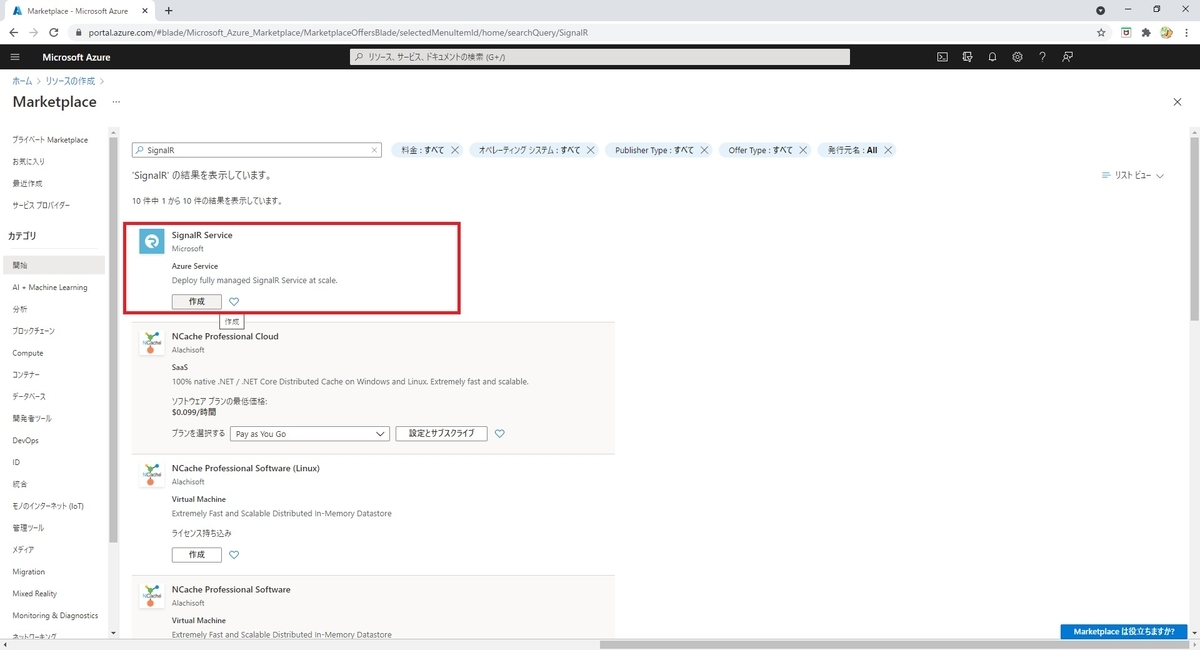Open the SignalR Service title link
The image size is (1200, 650).
[202, 235]
